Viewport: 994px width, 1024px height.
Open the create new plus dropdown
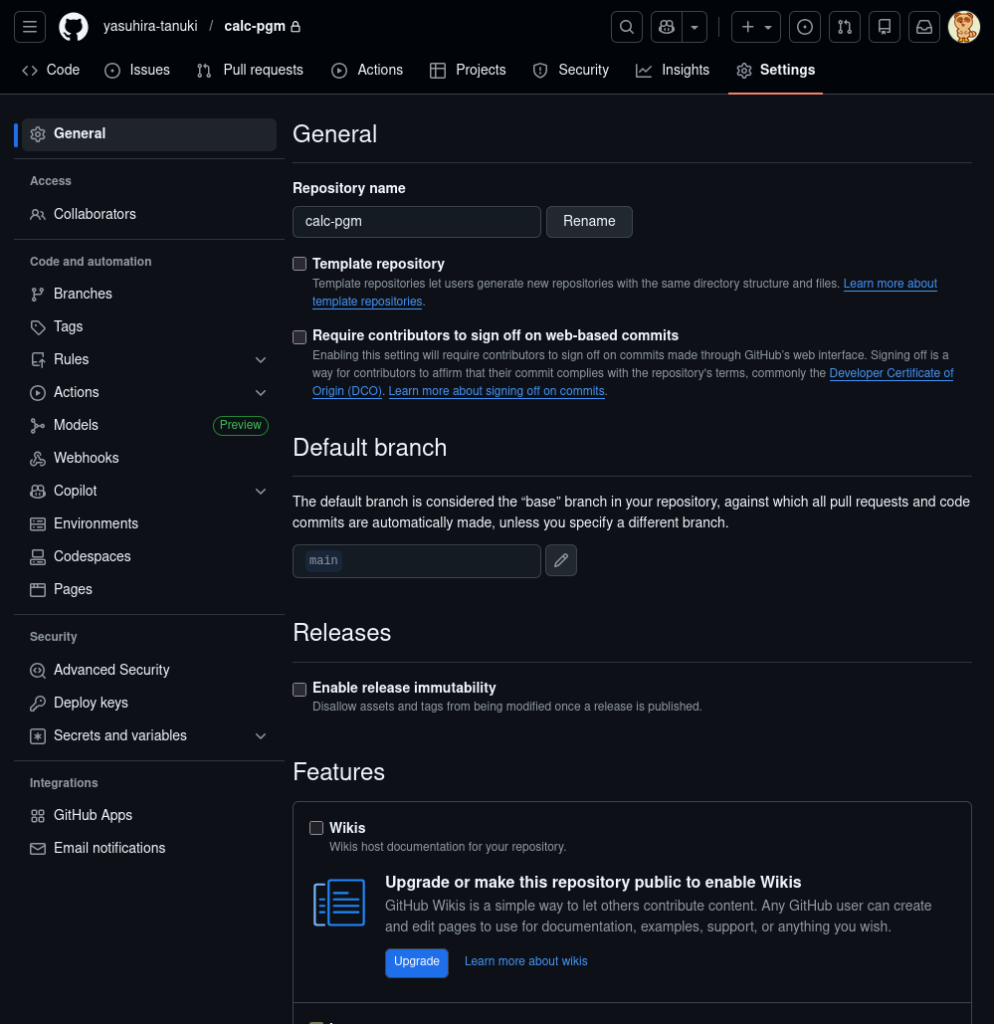click(756, 27)
